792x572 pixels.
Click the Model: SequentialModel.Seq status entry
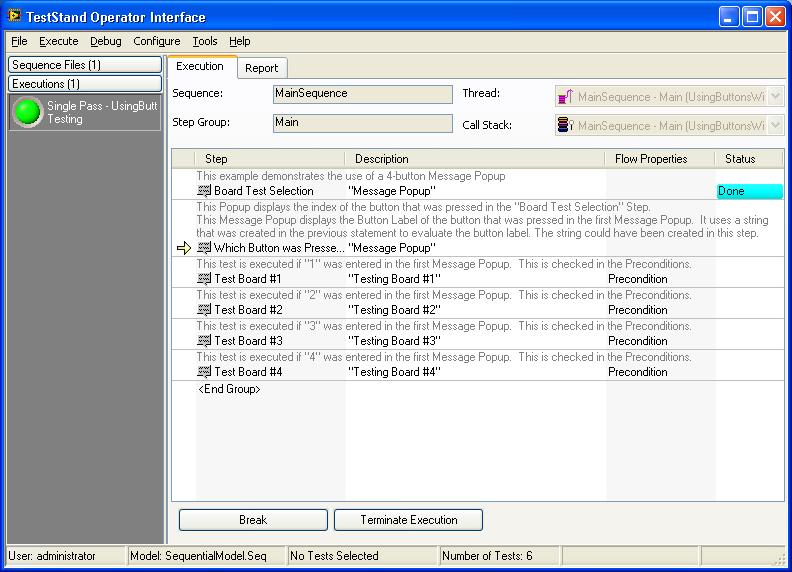(x=206, y=556)
